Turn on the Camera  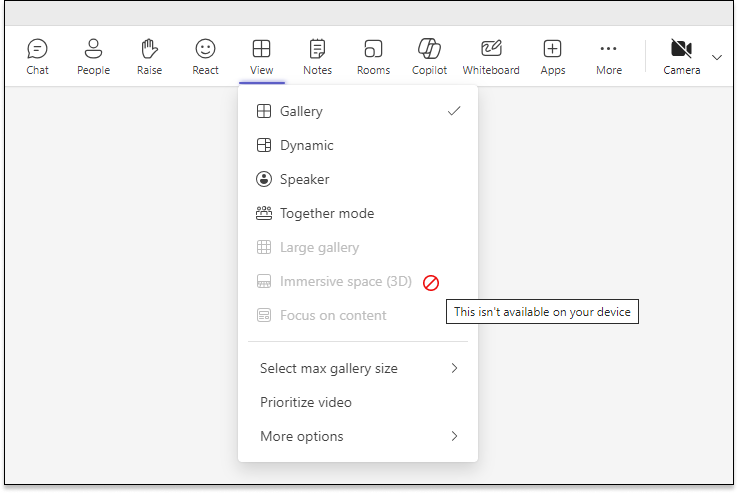(x=682, y=57)
